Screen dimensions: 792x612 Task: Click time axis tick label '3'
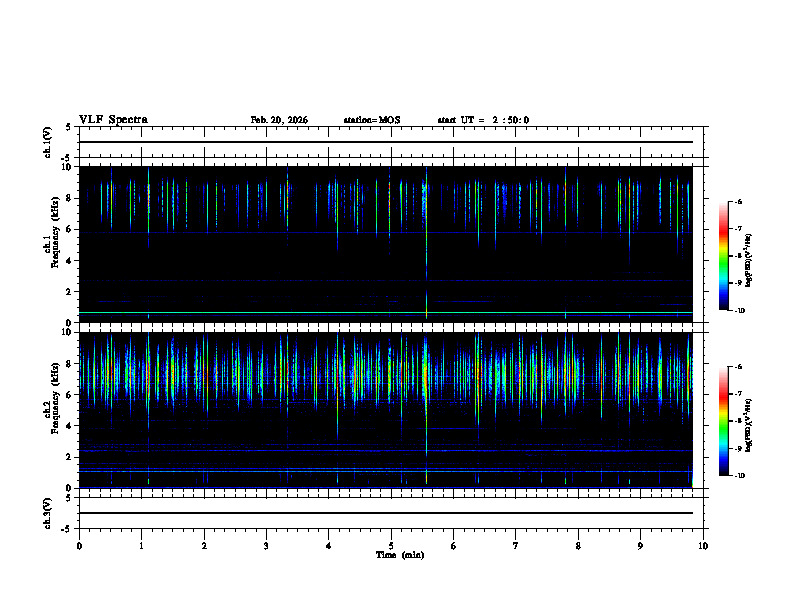pos(266,546)
